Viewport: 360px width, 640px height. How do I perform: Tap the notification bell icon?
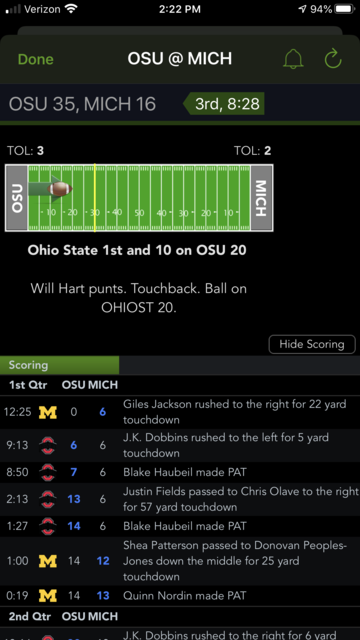coord(293,59)
